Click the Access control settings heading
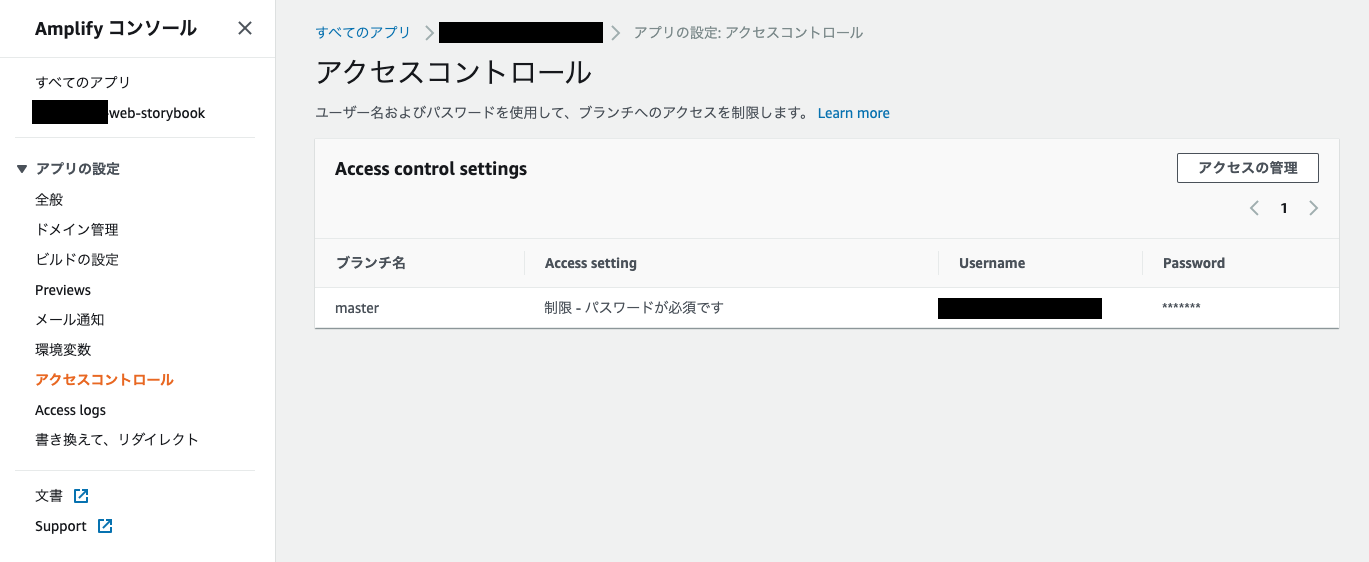 point(431,169)
